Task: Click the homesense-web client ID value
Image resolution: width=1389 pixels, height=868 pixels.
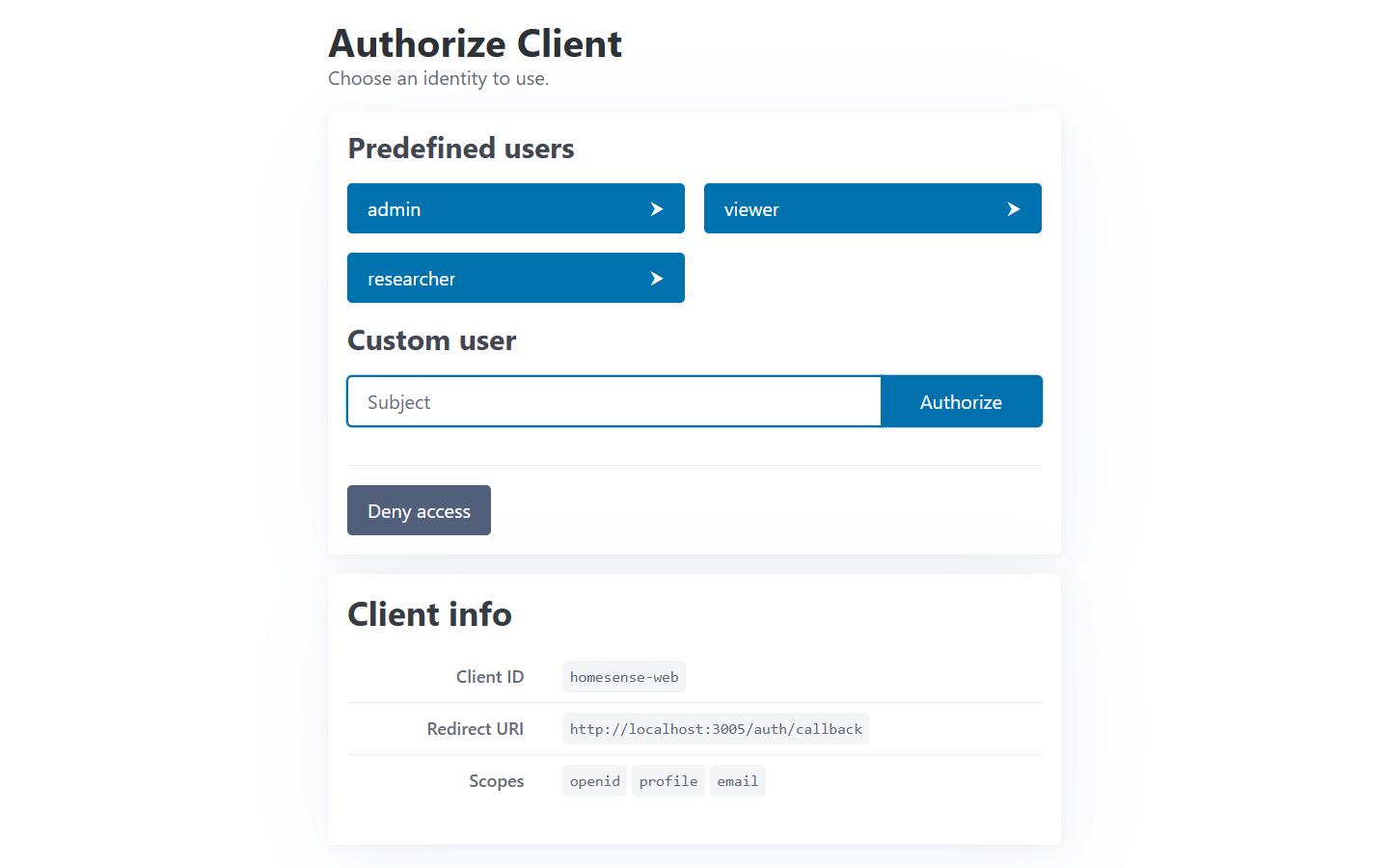Action: point(624,677)
